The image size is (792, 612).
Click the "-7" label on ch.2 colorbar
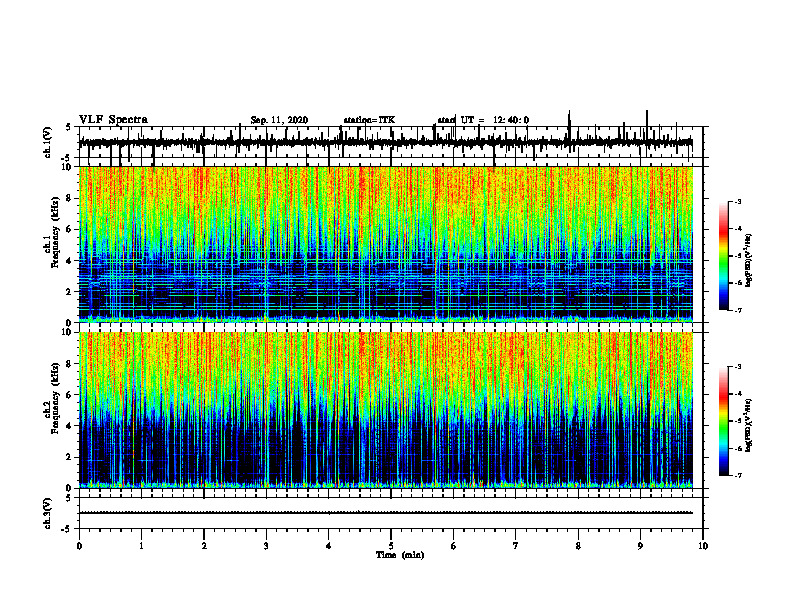coord(737,475)
